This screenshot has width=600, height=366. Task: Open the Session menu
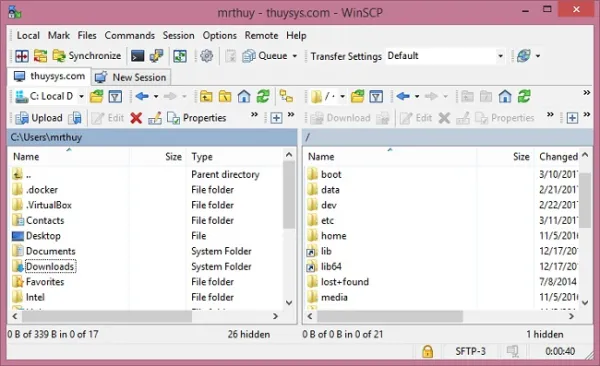179,36
